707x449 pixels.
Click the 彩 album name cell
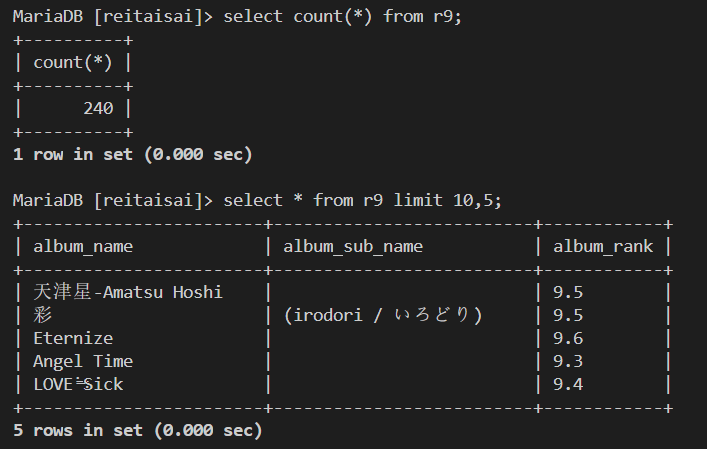pos(43,315)
